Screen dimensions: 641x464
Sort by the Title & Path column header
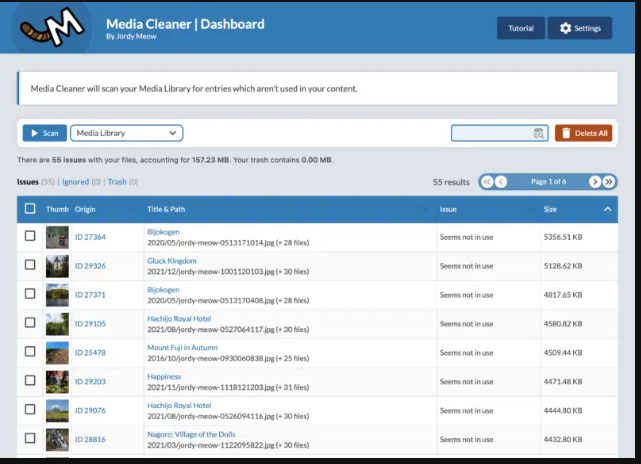(x=166, y=209)
